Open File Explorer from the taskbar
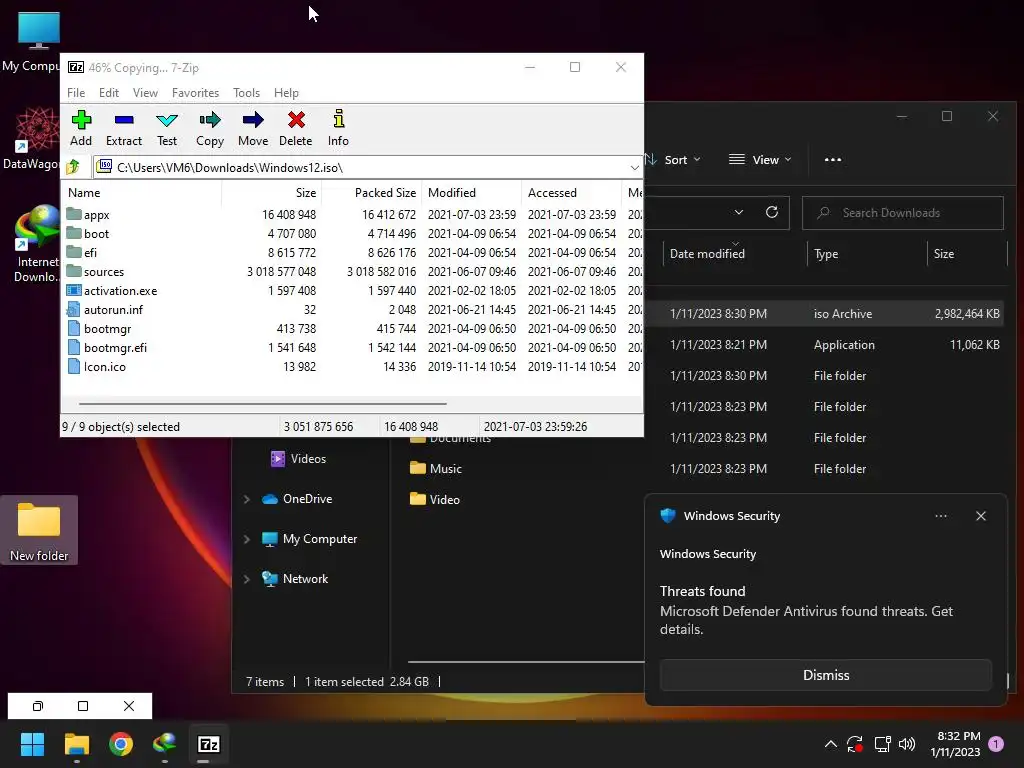The width and height of the screenshot is (1024, 768). (76, 744)
